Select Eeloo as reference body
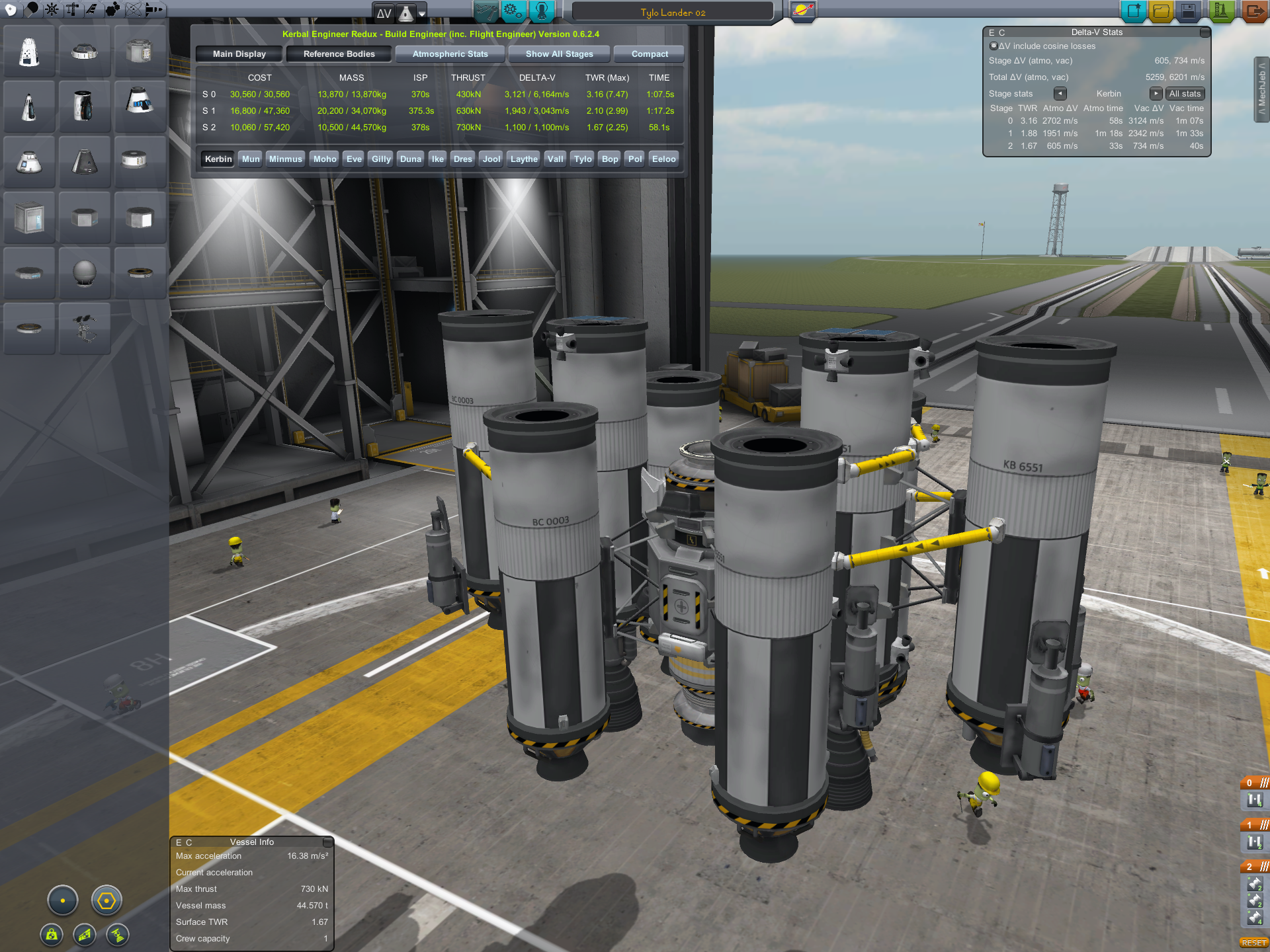1270x952 pixels. pyautogui.click(x=664, y=159)
